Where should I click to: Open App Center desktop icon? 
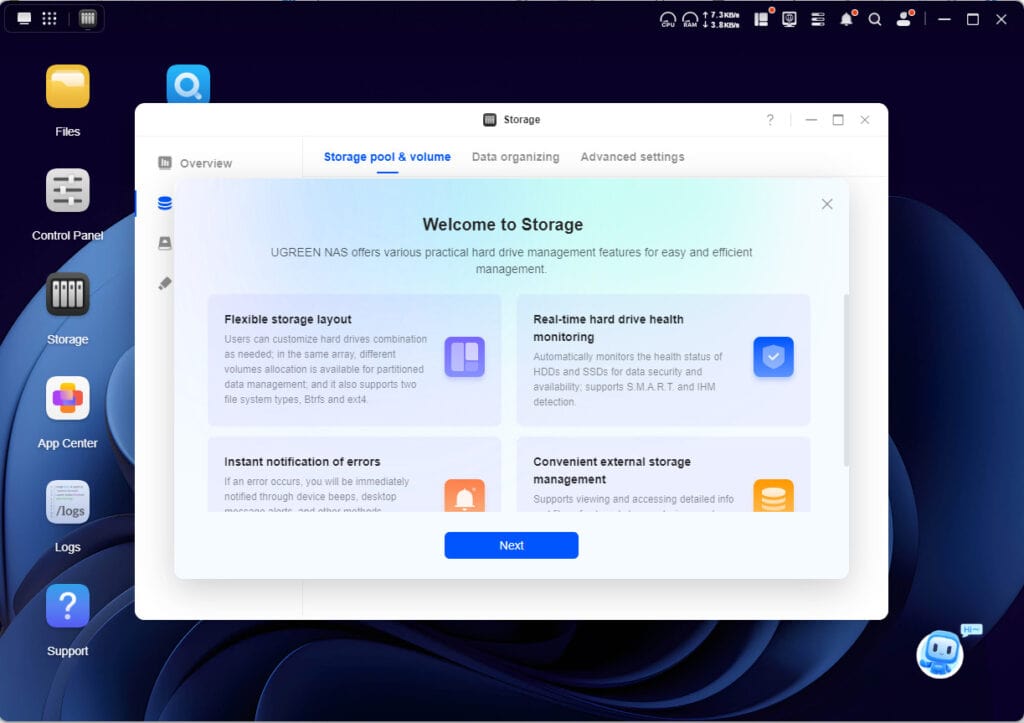(x=68, y=398)
